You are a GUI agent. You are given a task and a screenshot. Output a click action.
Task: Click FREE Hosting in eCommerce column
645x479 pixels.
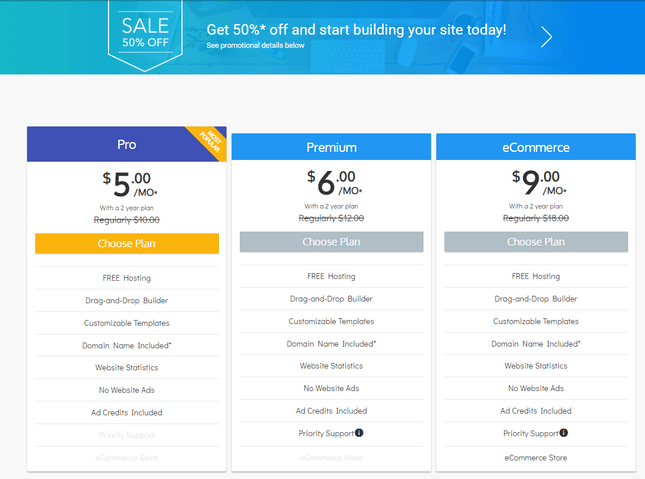pyautogui.click(x=536, y=277)
